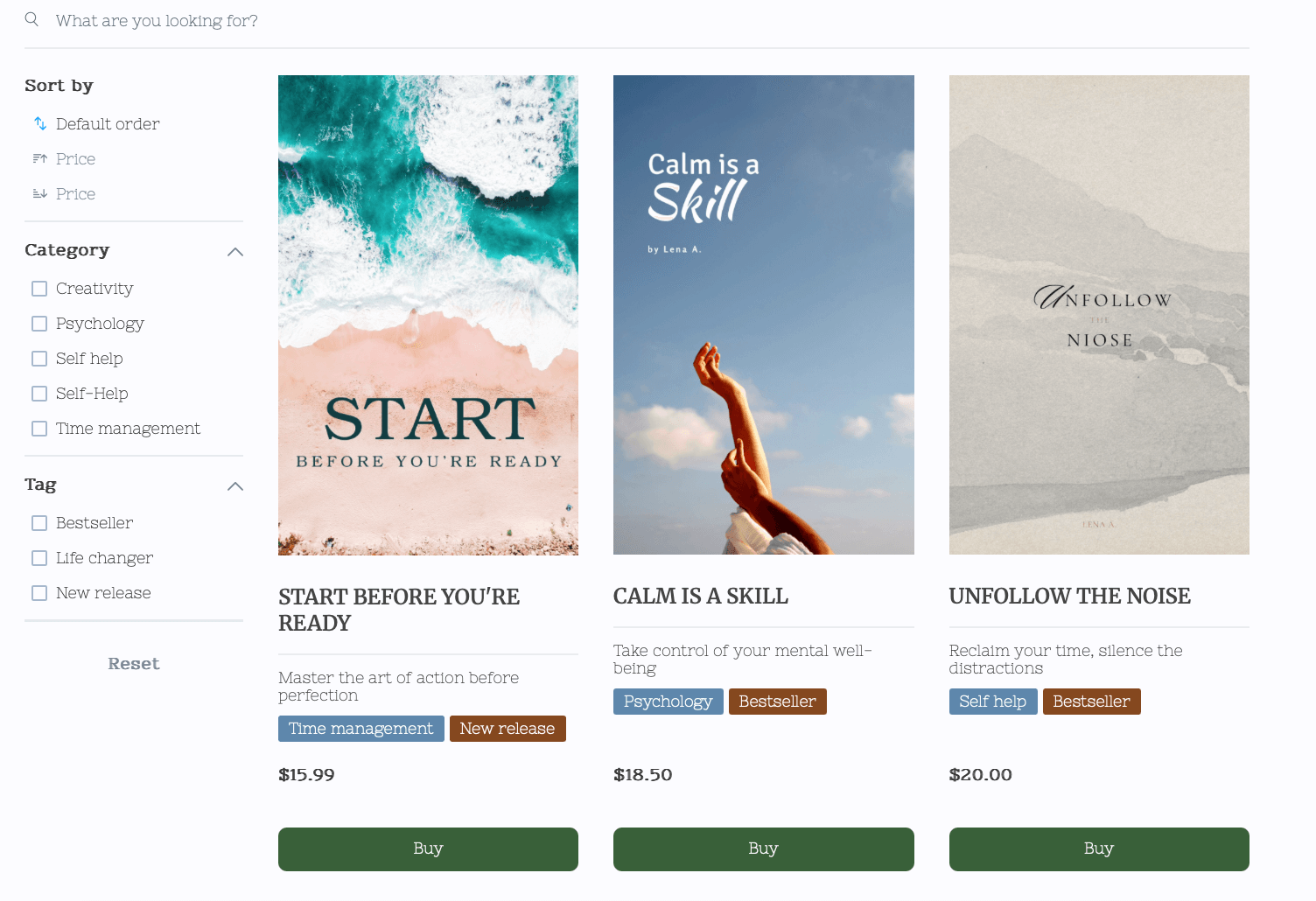Collapse the Tag section chevron

click(x=234, y=486)
